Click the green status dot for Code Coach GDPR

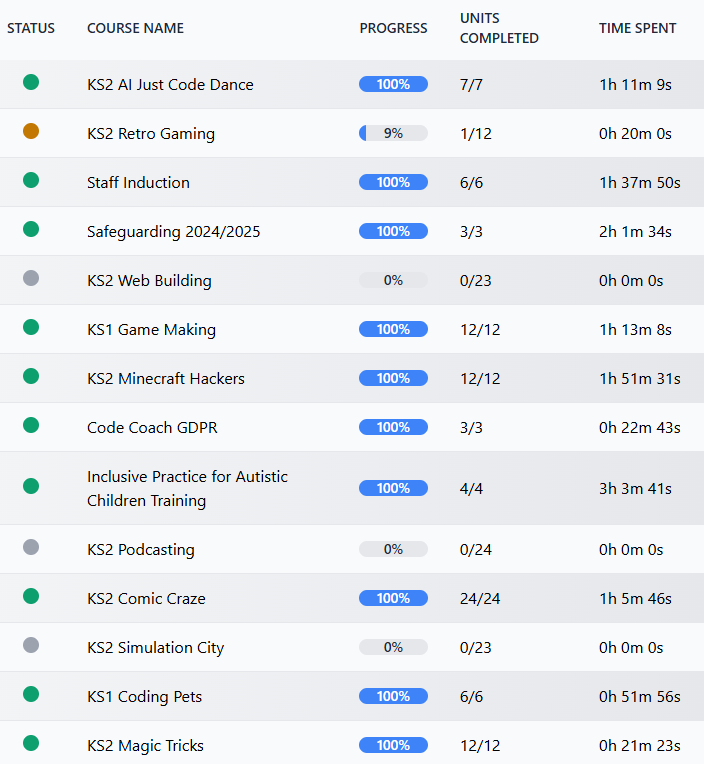pos(31,426)
